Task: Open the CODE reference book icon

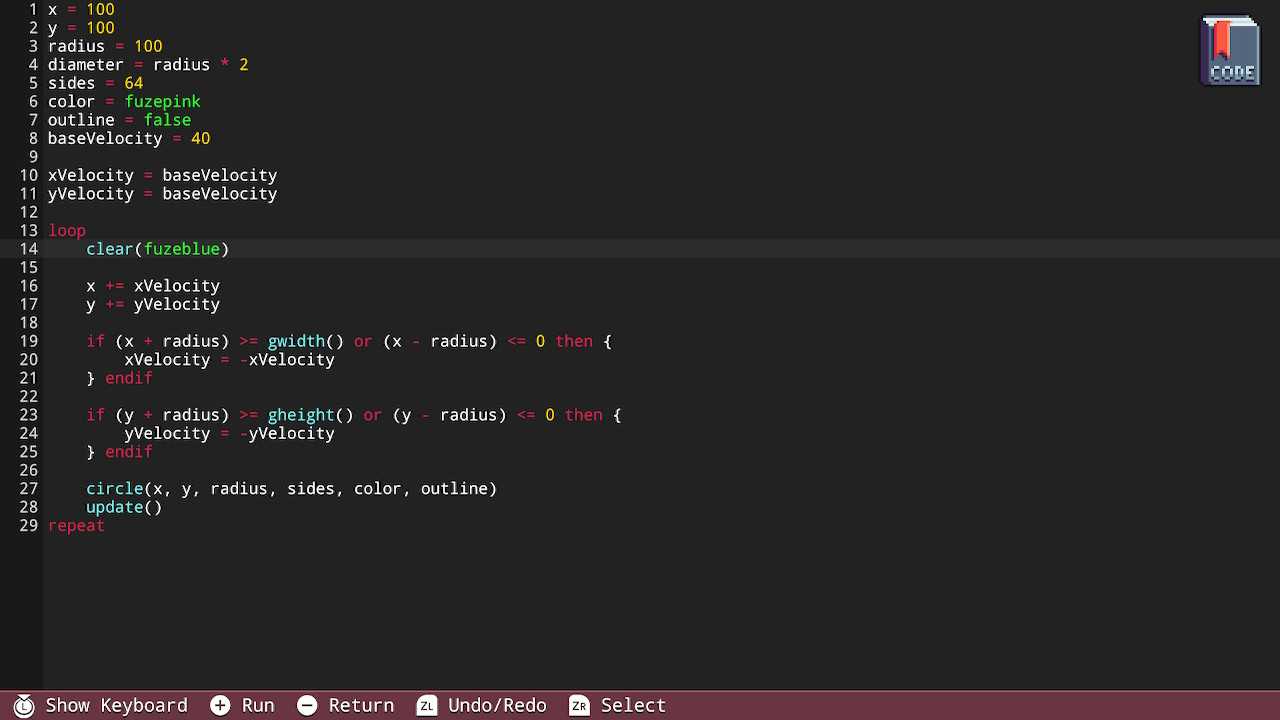Action: point(1230,50)
